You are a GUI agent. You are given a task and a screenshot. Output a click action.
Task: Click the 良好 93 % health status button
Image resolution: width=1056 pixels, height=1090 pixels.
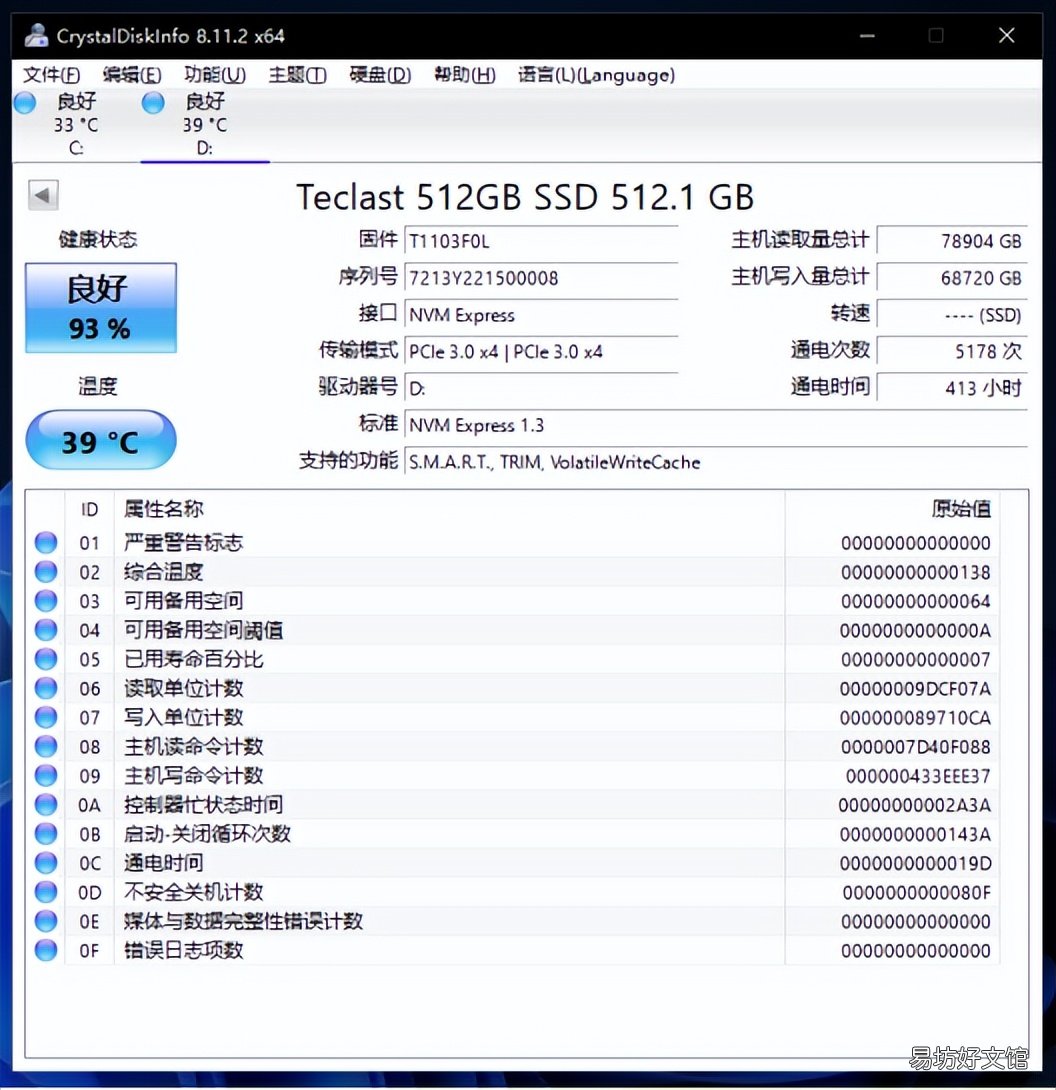pos(101,308)
